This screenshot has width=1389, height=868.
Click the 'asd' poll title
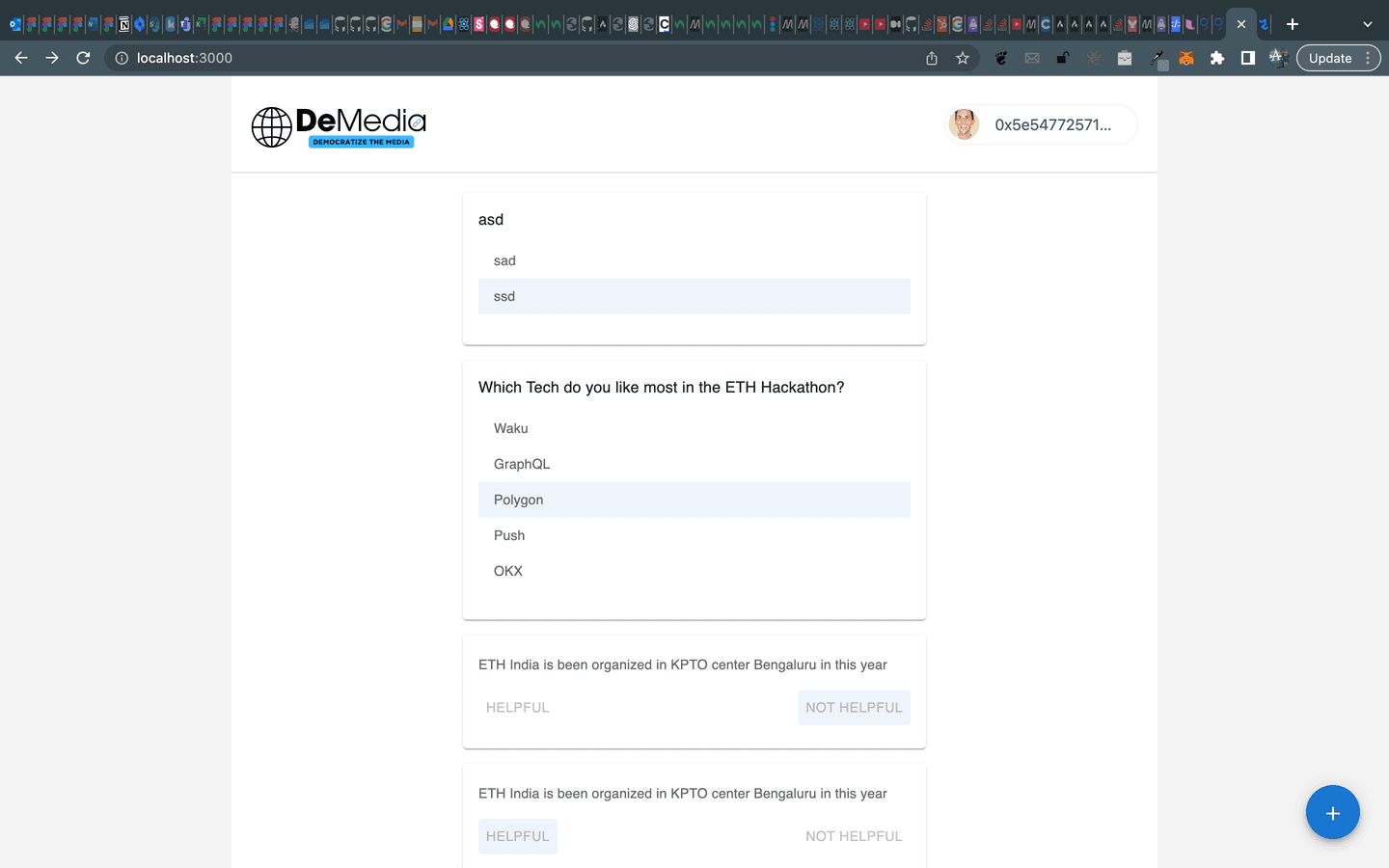[491, 220]
